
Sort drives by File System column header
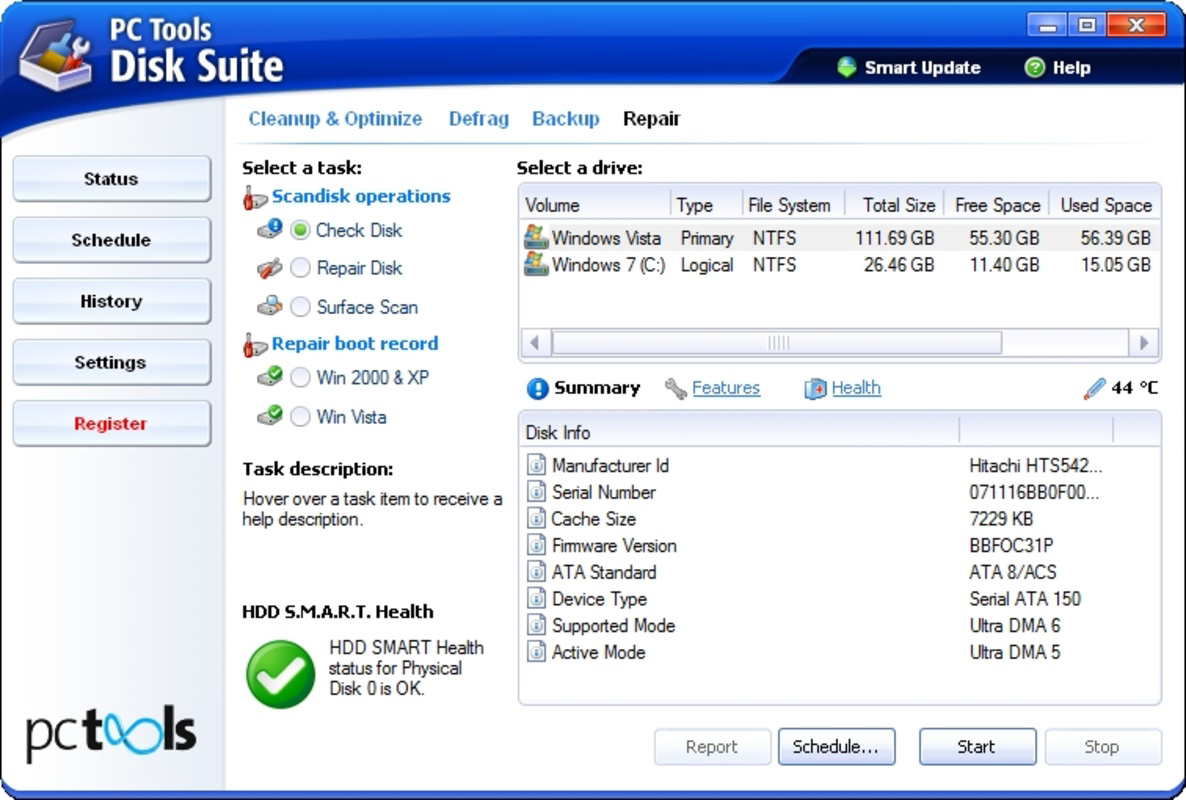(793, 205)
